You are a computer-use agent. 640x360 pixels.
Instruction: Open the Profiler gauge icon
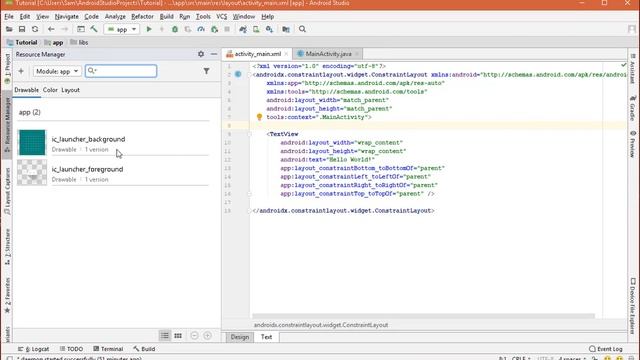[201, 29]
